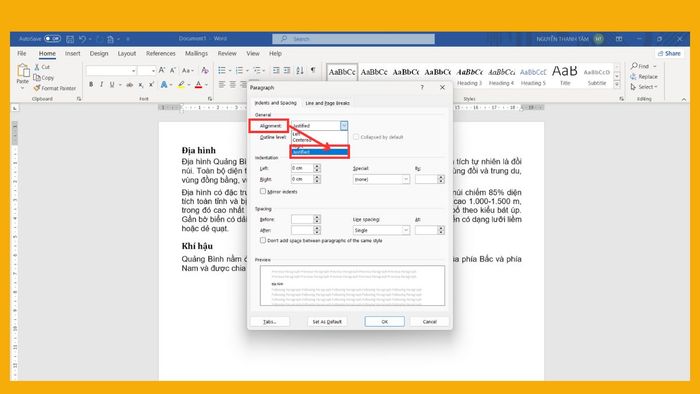Click the Left indentation value field
The width and height of the screenshot is (700, 394).
click(302, 168)
